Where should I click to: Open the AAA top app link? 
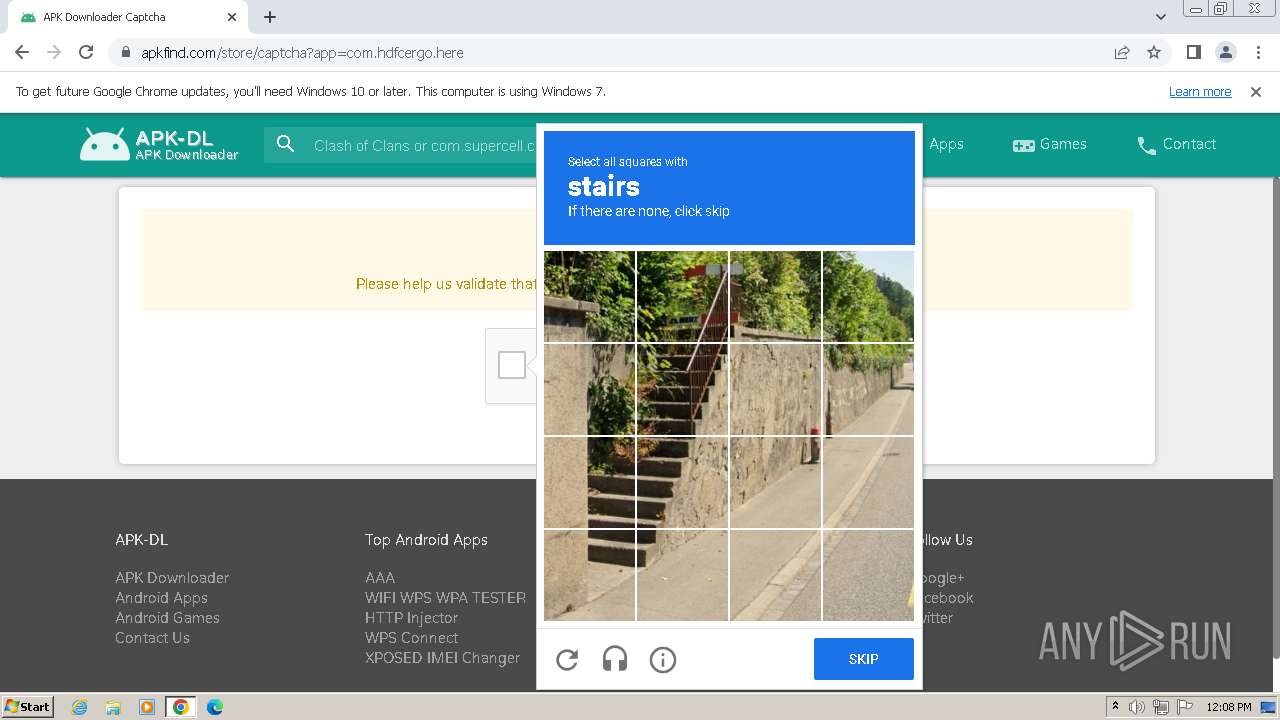click(380, 578)
